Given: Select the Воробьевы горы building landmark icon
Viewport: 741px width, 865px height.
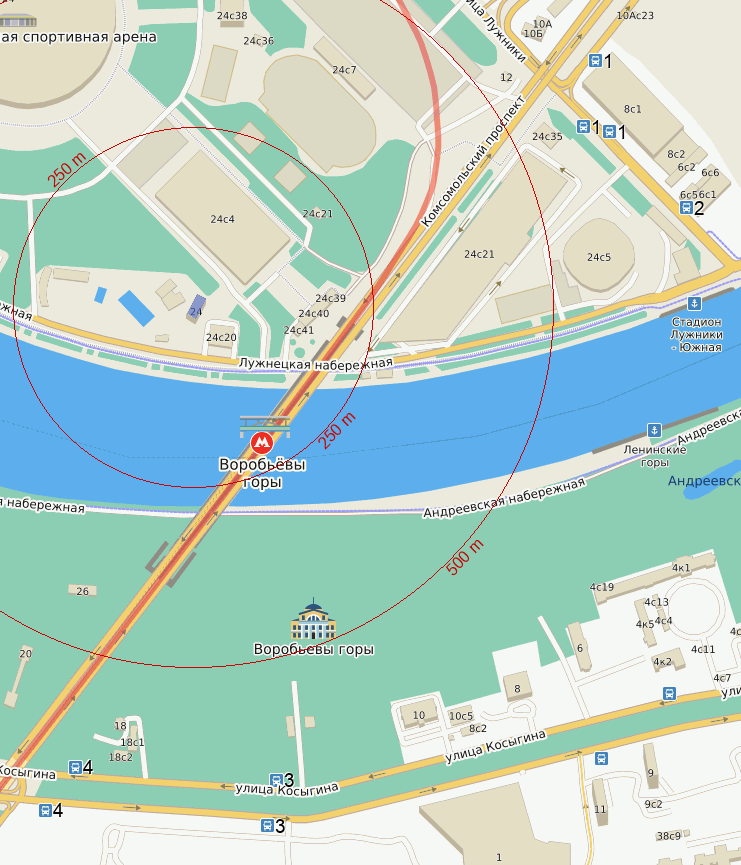Looking at the screenshot, I should coord(313,620).
